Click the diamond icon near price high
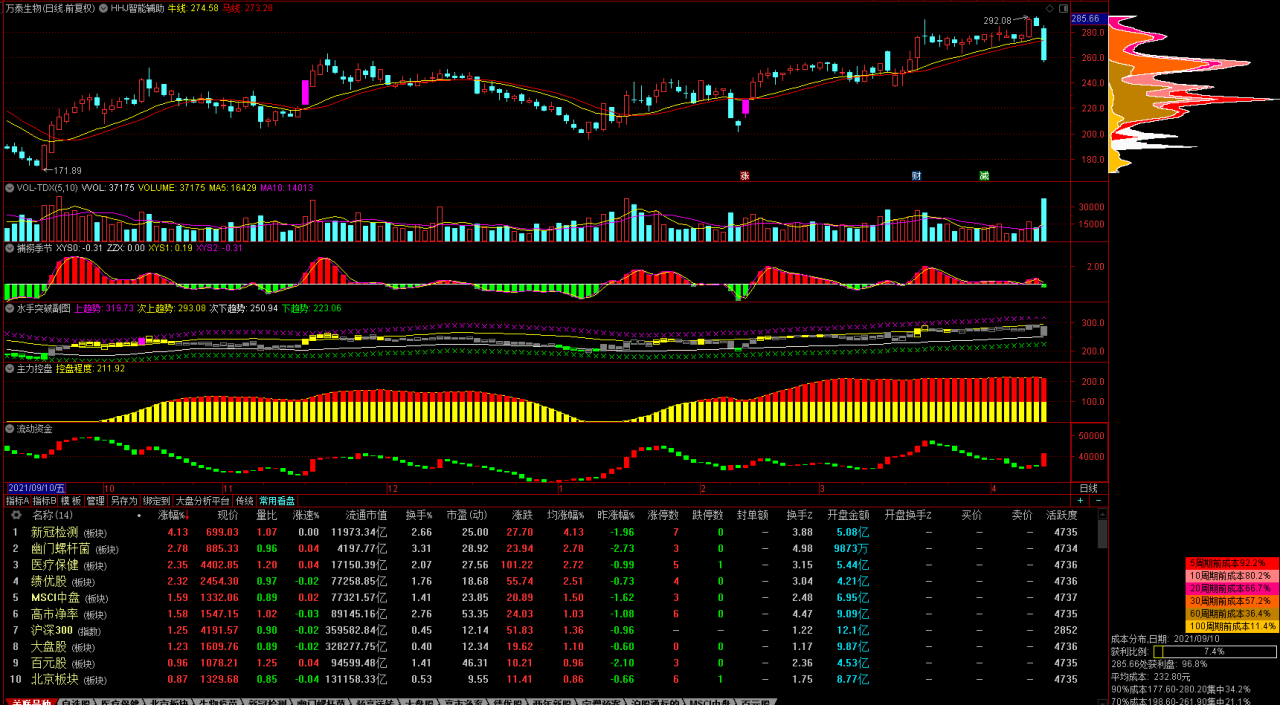 pyautogui.click(x=1049, y=7)
